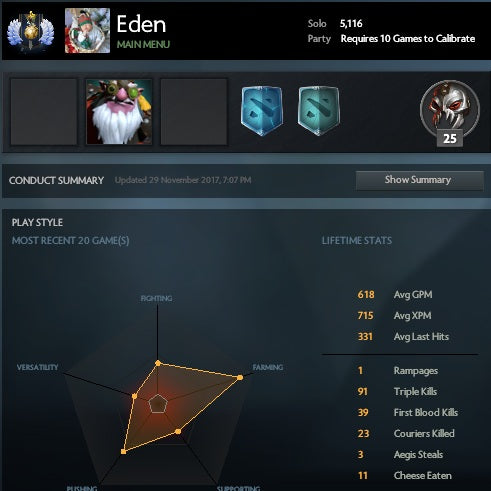Click the first empty featured hero slot
This screenshot has width=491, height=491.
click(44, 112)
